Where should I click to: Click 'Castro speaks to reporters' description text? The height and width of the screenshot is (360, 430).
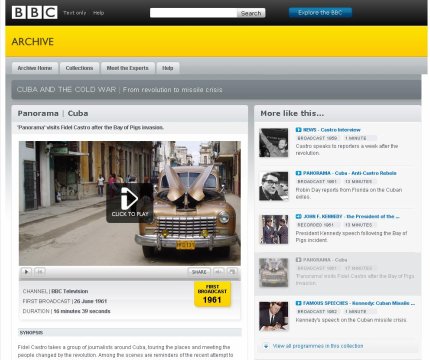(x=347, y=150)
